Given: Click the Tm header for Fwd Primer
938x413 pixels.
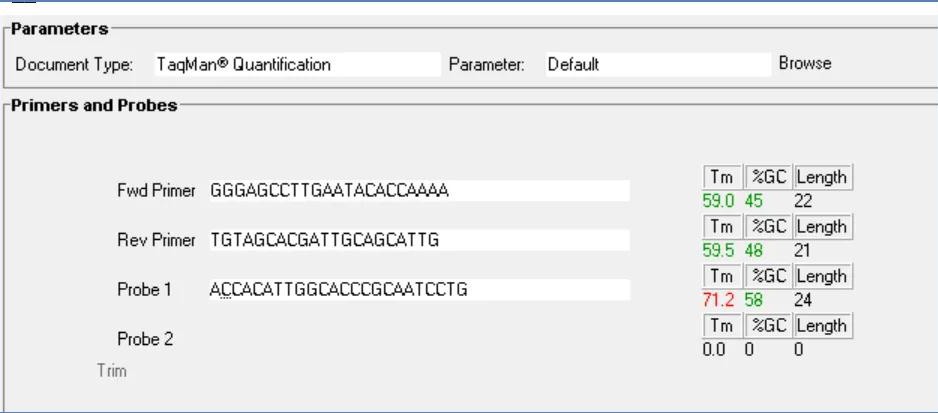Looking at the screenshot, I should point(722,177).
